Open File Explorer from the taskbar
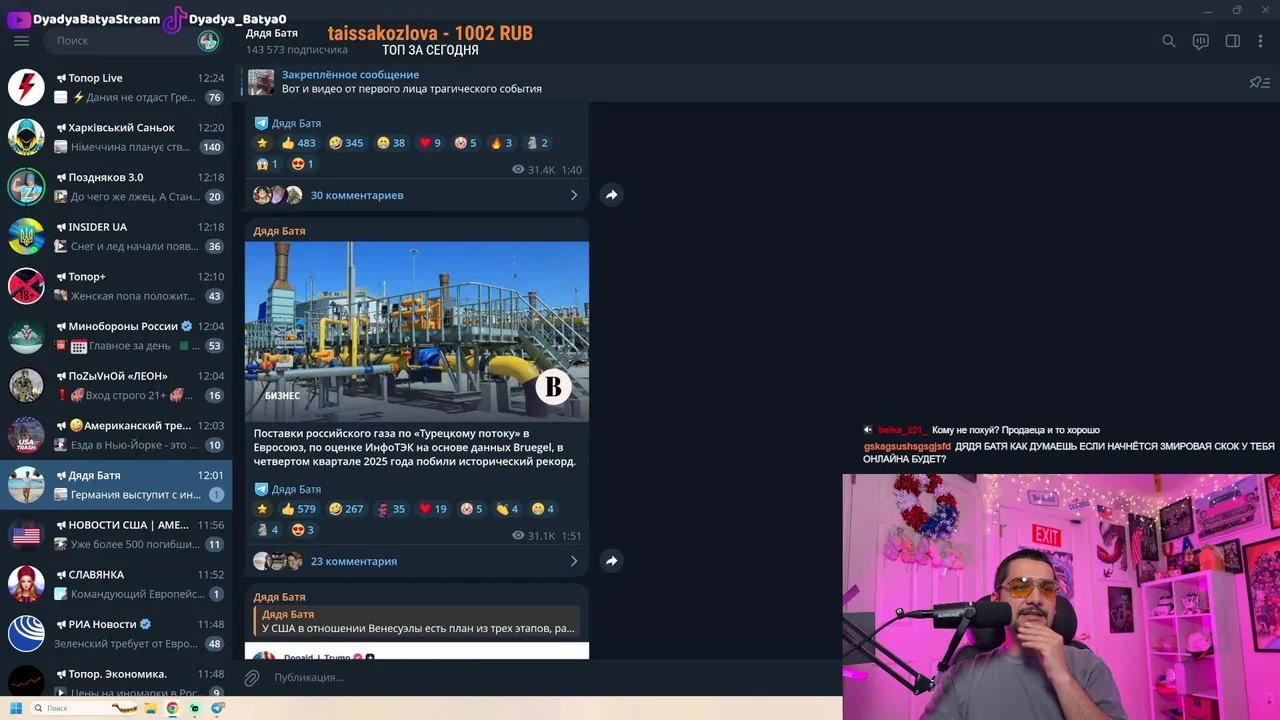1280x720 pixels. pyautogui.click(x=150, y=708)
